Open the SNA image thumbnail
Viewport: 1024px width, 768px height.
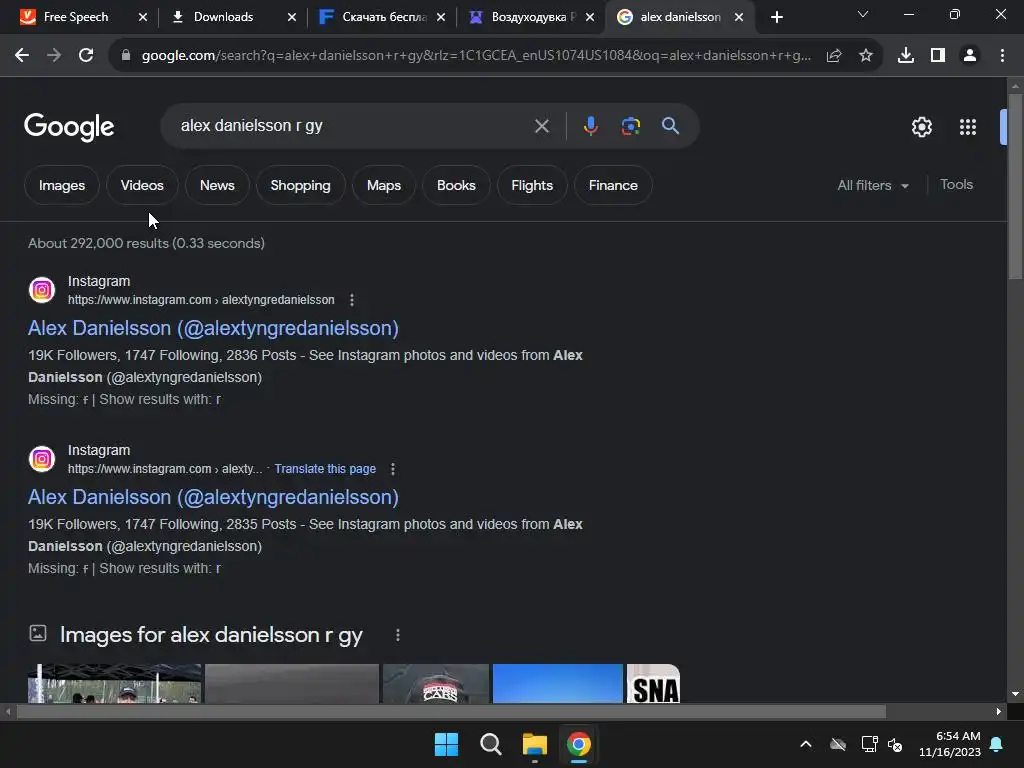point(653,684)
